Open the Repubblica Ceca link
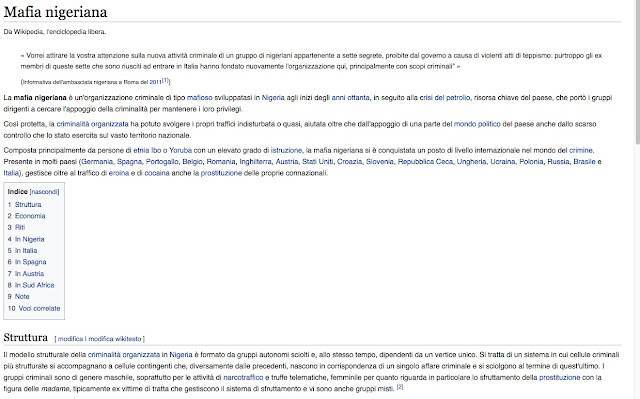The height and width of the screenshot is (399, 640). [425, 162]
